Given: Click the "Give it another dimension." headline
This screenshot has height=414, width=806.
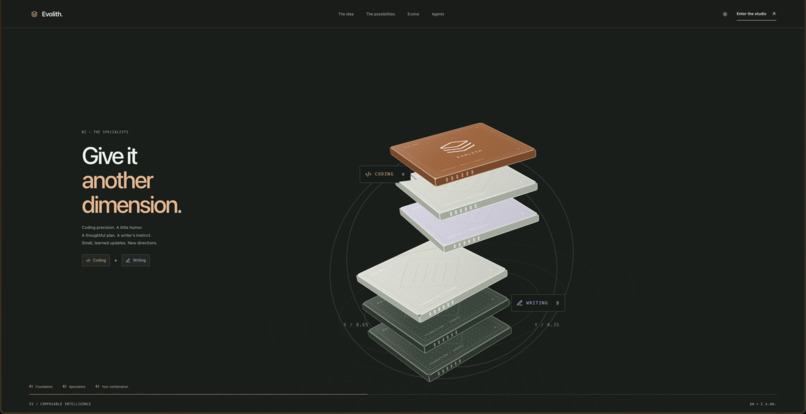Looking at the screenshot, I should [x=132, y=181].
